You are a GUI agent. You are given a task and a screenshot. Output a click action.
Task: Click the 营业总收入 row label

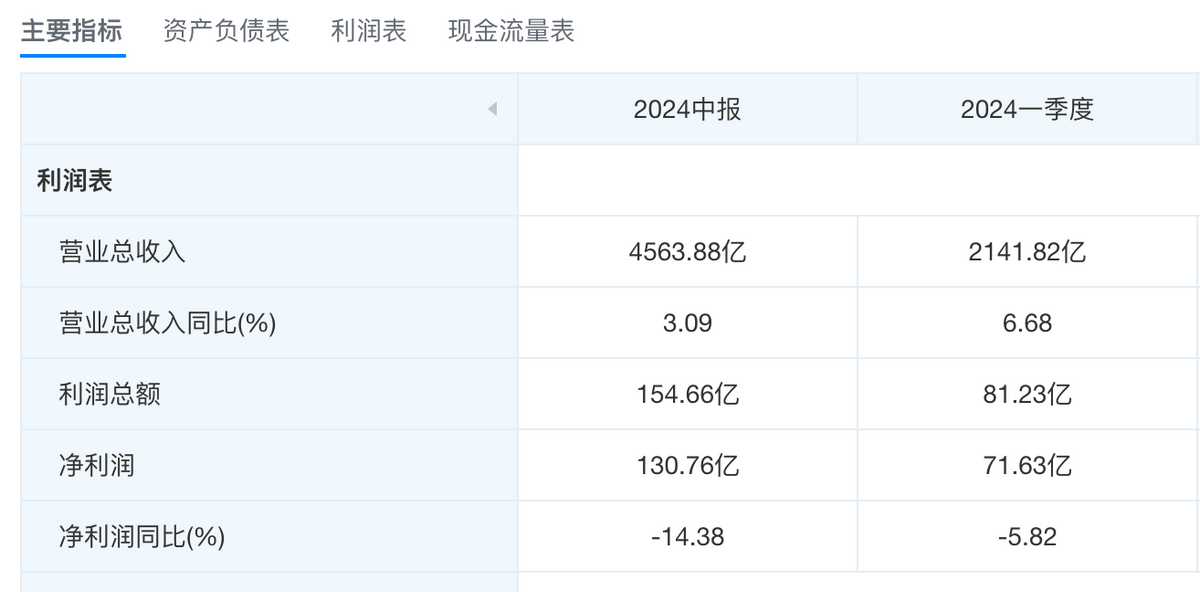pyautogui.click(x=122, y=252)
